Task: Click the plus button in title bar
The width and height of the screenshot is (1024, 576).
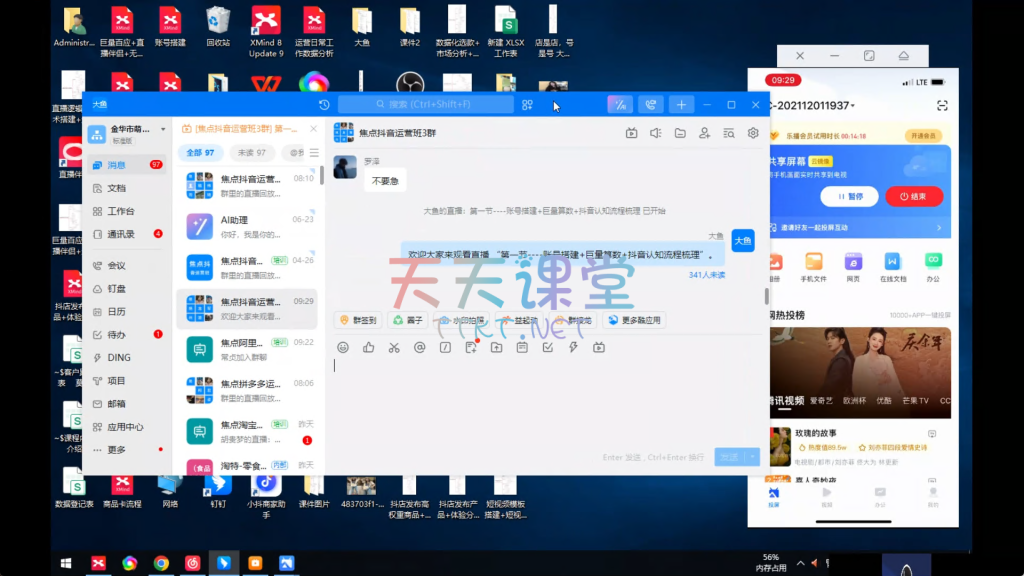Action: (681, 105)
